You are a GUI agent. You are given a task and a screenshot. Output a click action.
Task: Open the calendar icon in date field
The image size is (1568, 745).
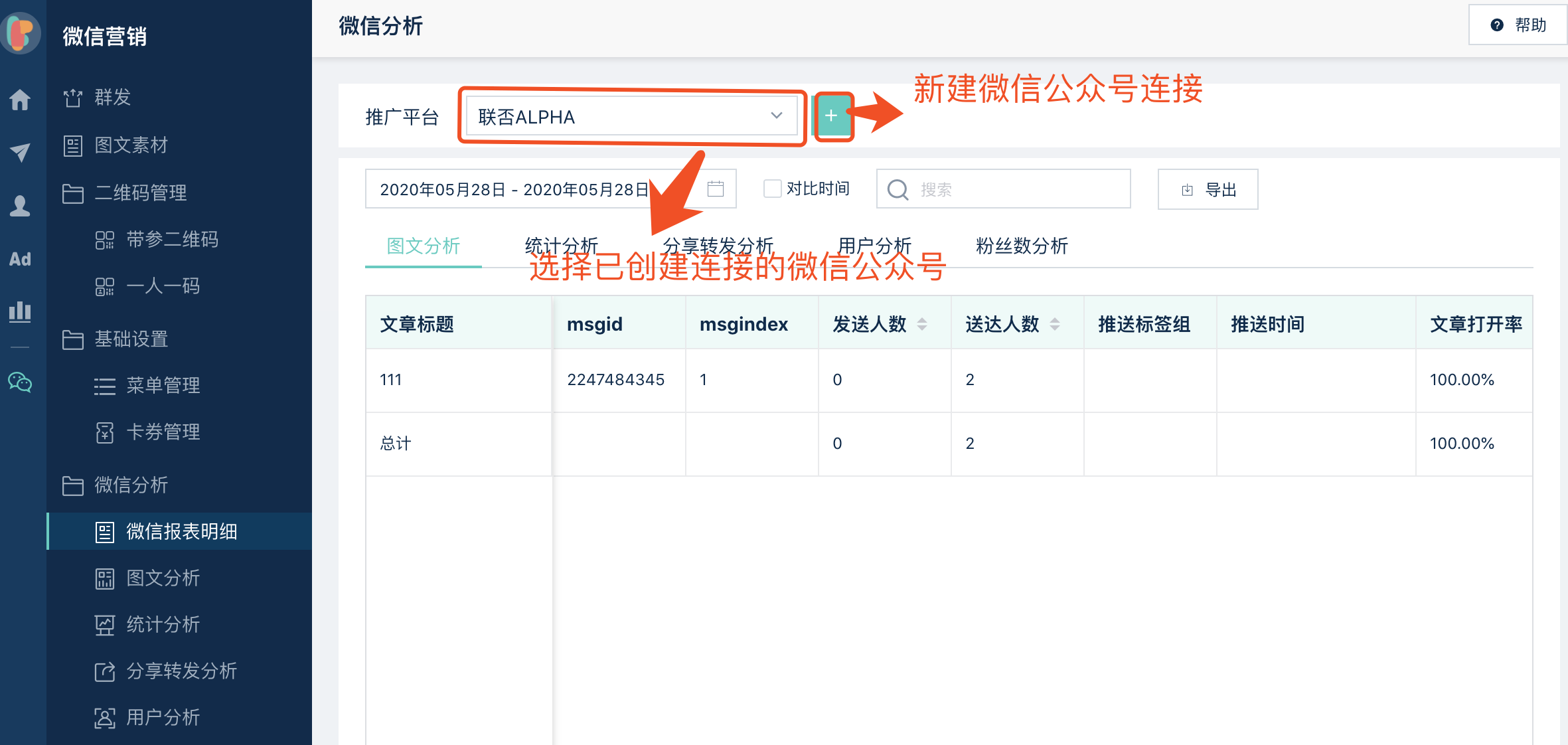716,189
